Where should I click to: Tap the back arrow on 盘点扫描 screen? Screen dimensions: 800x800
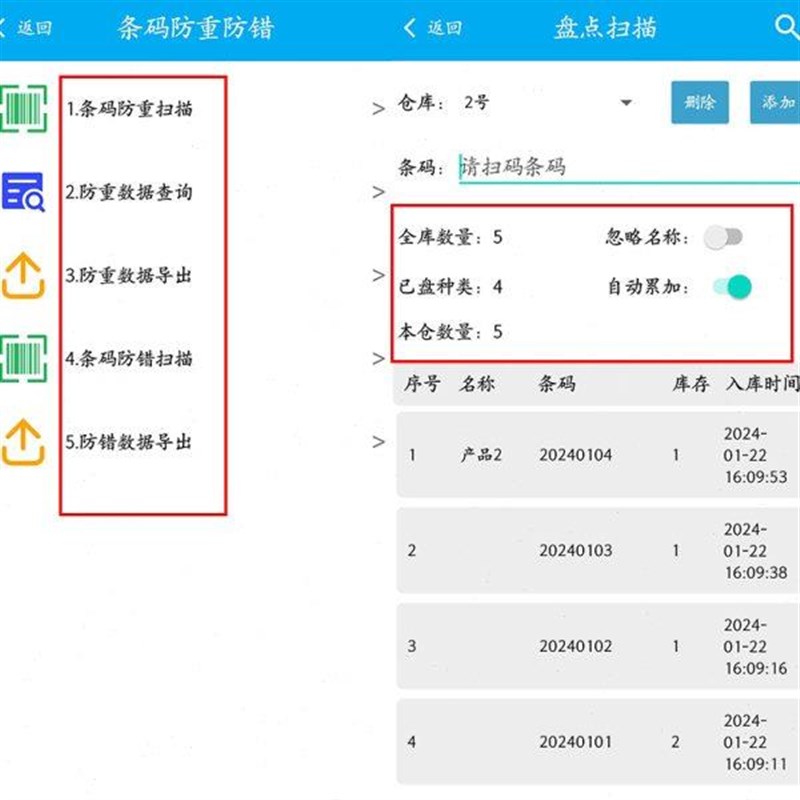410,28
